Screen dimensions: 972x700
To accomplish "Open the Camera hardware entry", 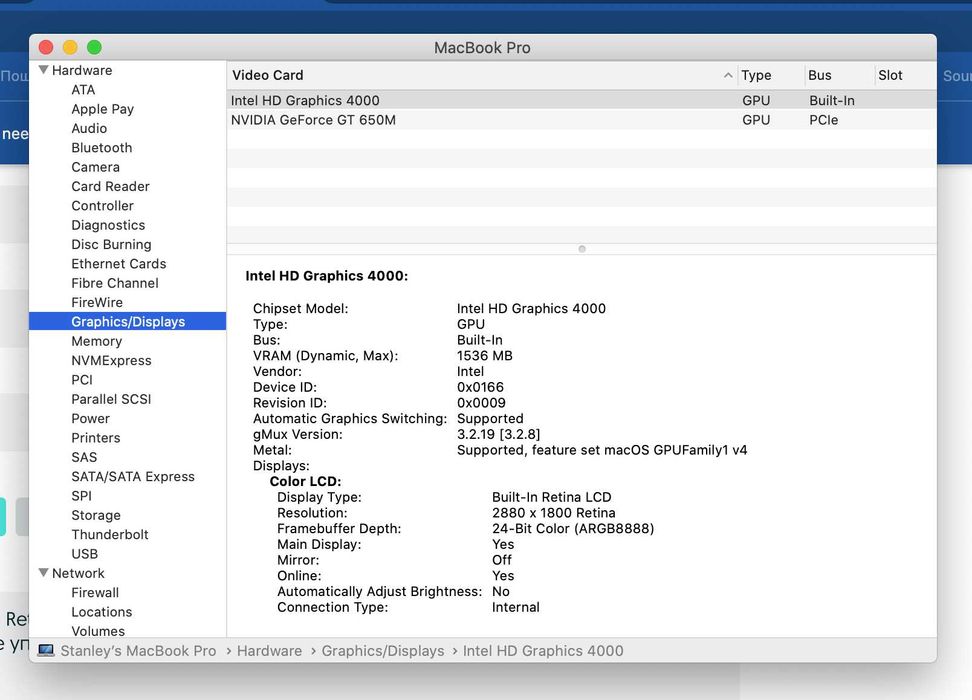I will tap(95, 167).
